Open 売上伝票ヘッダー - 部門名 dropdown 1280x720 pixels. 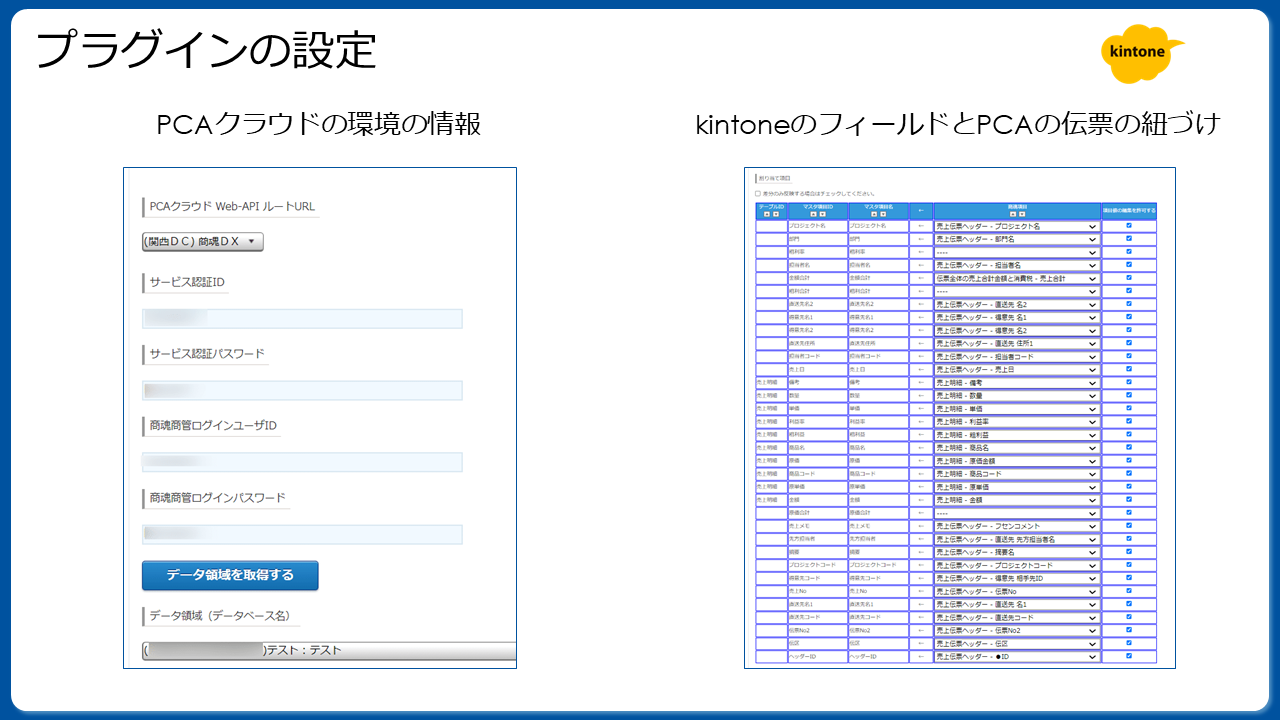pyautogui.click(x=1017, y=239)
